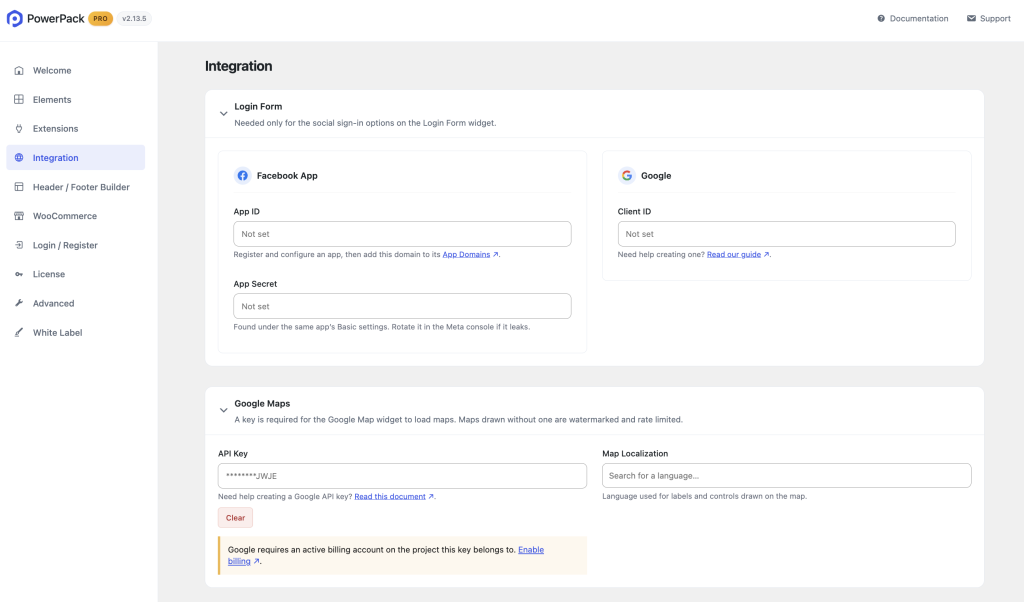Click the Integration globe icon in sidebar
1024x602 pixels.
(19, 157)
